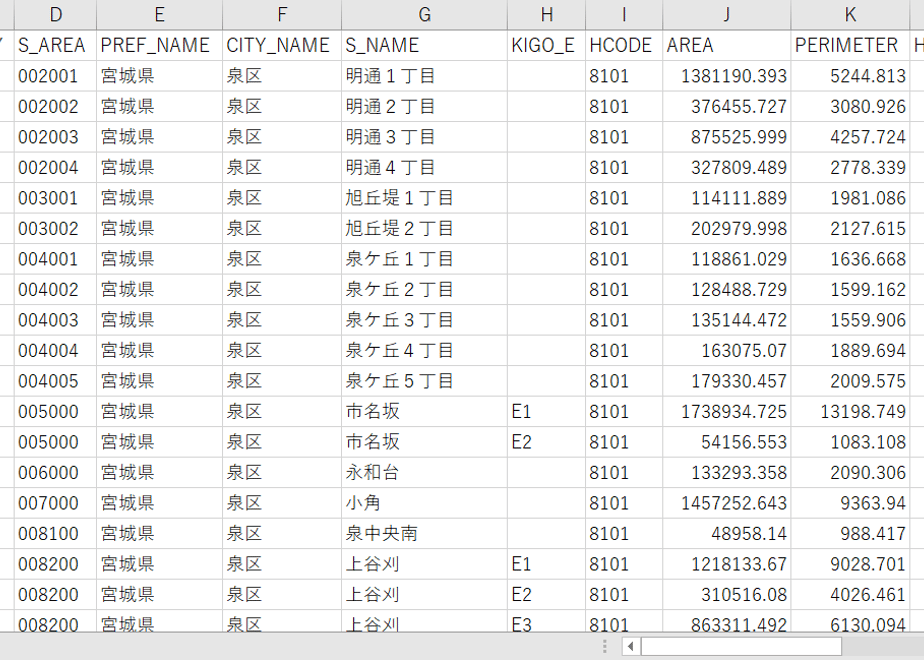Click the sheet tab split handle dots
This screenshot has height=660, width=924.
[604, 646]
